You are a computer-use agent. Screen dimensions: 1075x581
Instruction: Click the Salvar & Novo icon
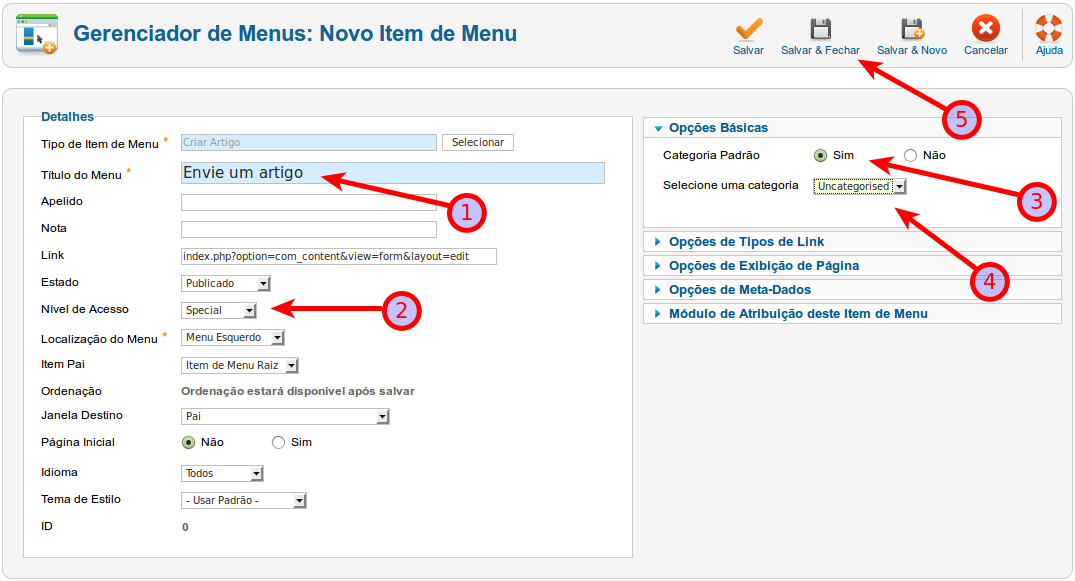911,29
